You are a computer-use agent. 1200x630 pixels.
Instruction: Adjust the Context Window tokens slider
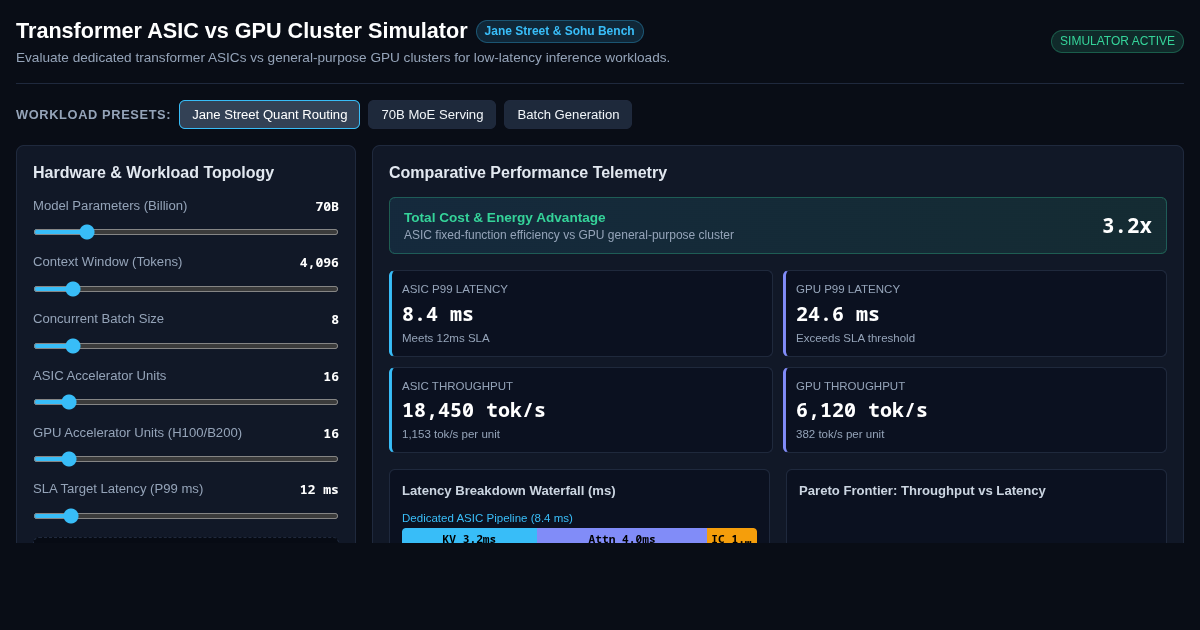(x=186, y=289)
